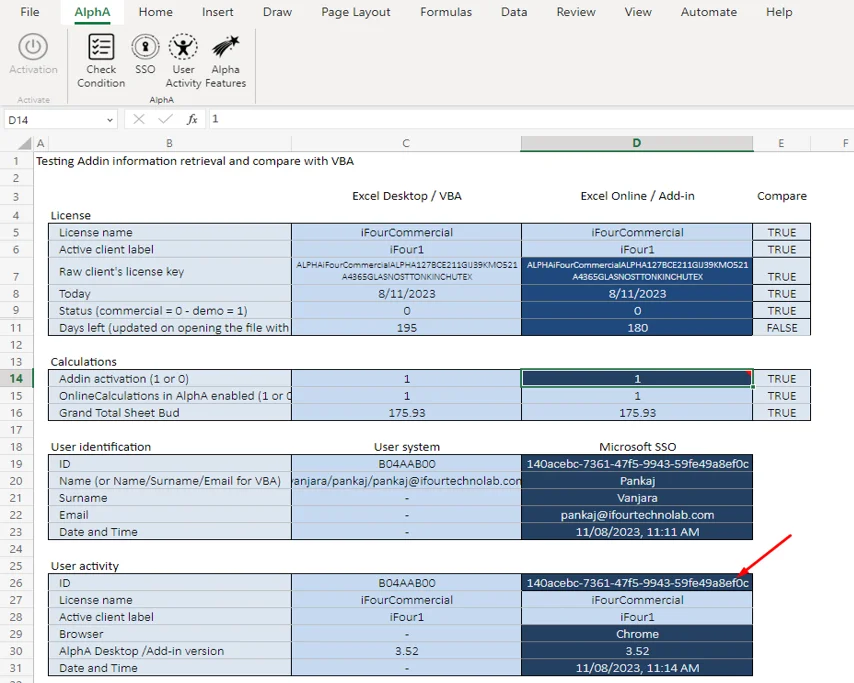Open the Help ribbon tab
Image resolution: width=854 pixels, height=683 pixels.
coord(779,12)
